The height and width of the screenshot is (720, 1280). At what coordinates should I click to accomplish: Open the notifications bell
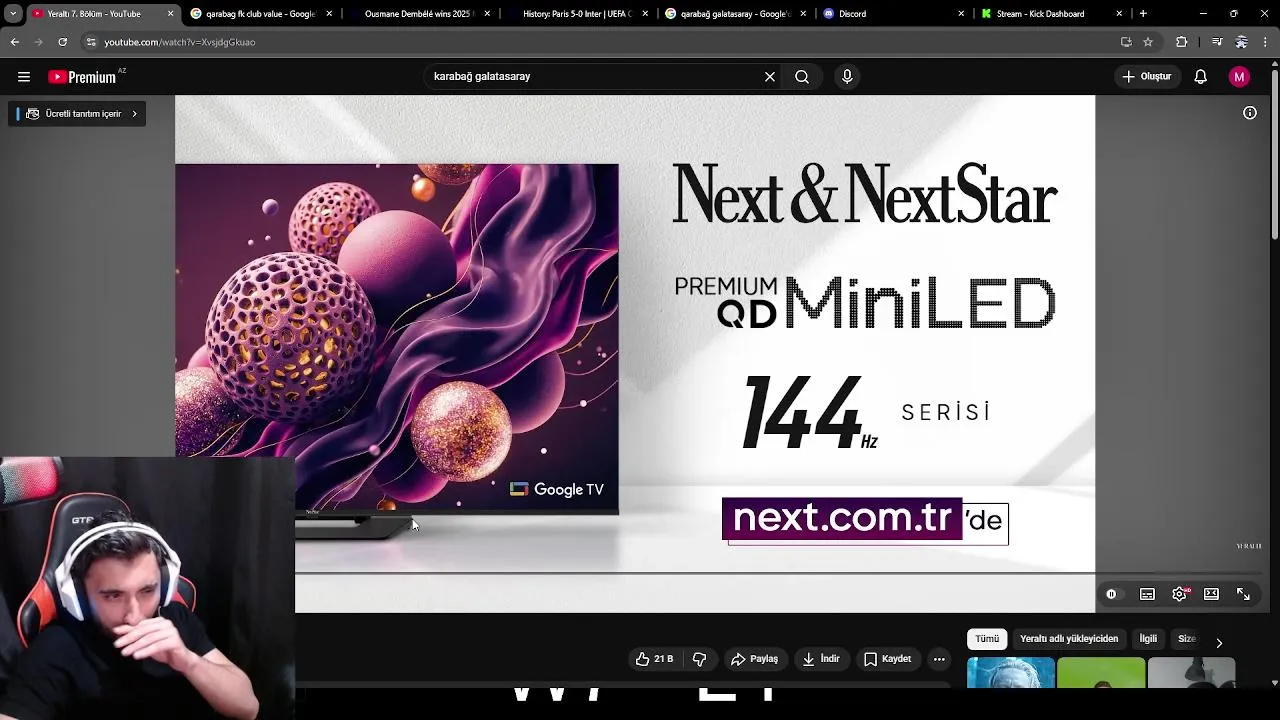(1201, 77)
